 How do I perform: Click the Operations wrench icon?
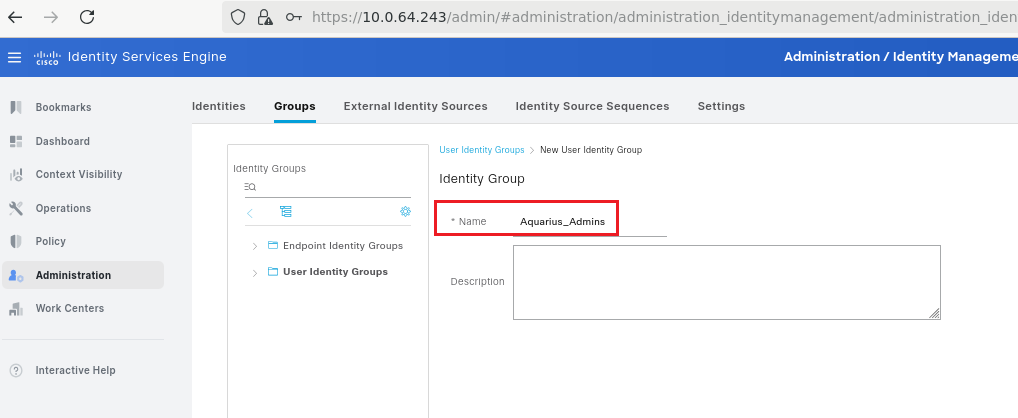[x=16, y=208]
